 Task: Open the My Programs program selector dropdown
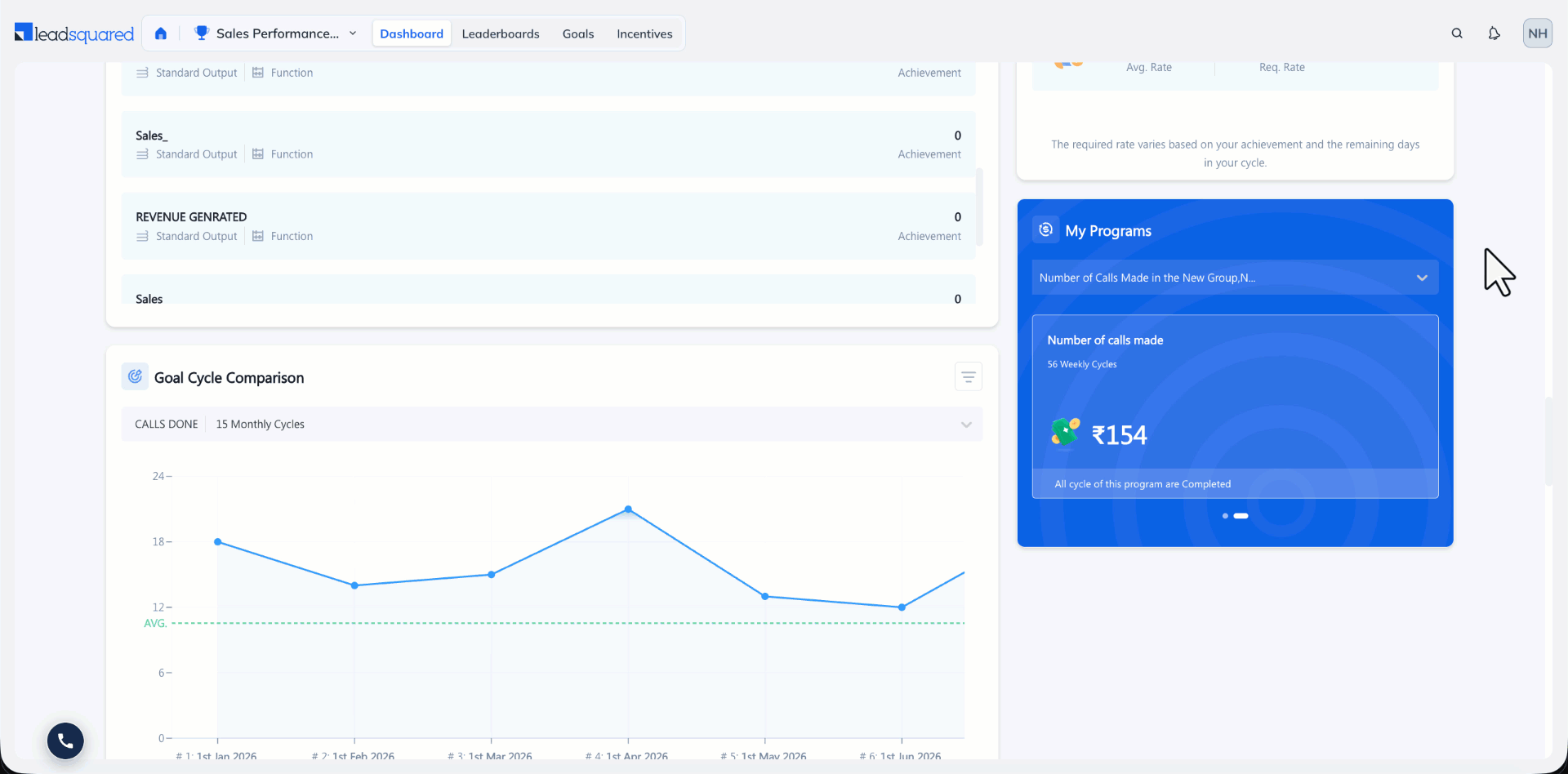click(1235, 278)
